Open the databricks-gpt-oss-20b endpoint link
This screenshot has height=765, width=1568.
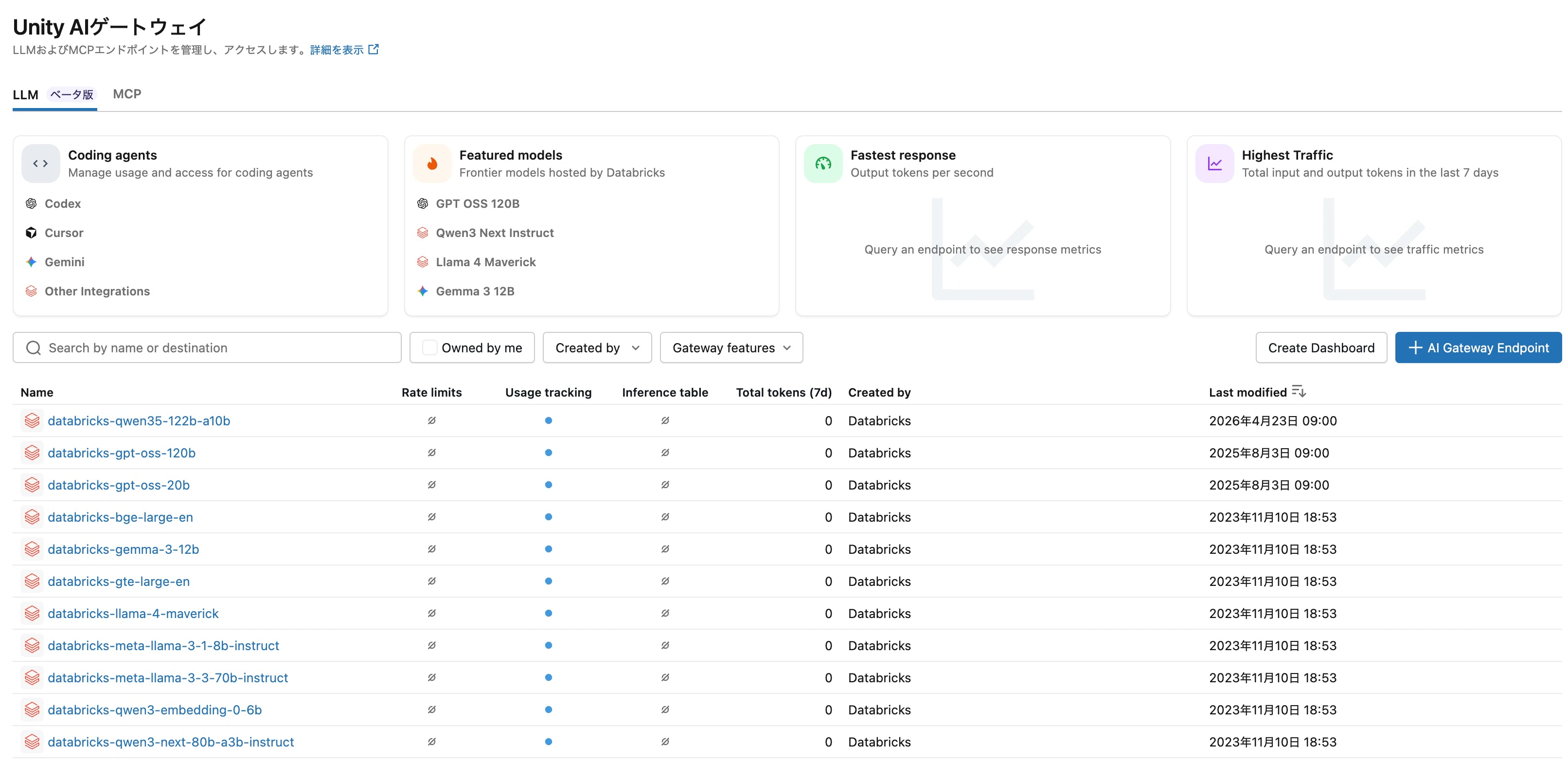coord(119,486)
